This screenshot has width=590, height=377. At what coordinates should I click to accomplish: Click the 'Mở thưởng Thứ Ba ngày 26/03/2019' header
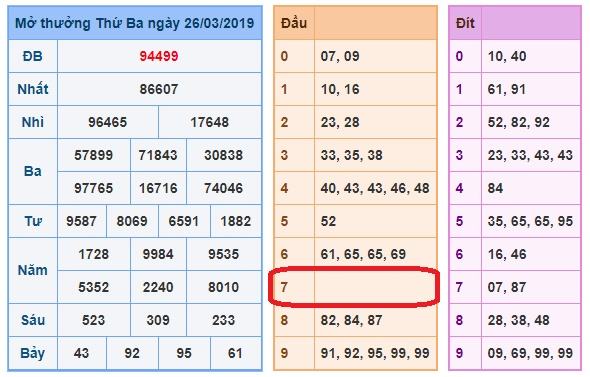point(135,23)
